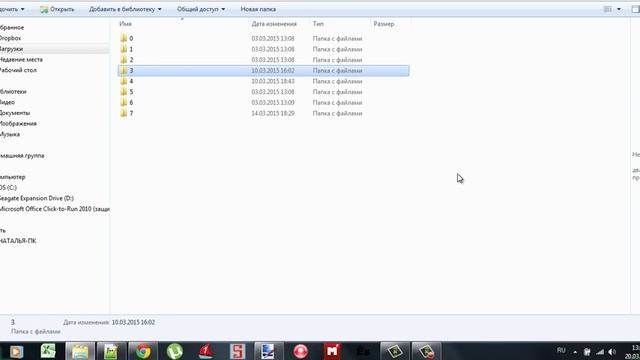Viewport: 640px width, 360px height.
Task: Open the Изображения library
Action: point(18,123)
